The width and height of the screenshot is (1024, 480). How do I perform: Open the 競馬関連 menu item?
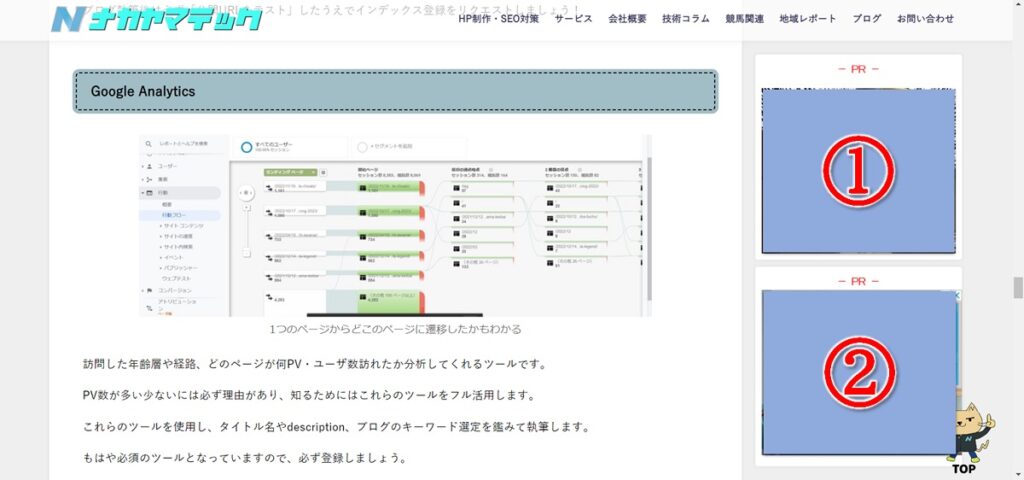pyautogui.click(x=744, y=18)
